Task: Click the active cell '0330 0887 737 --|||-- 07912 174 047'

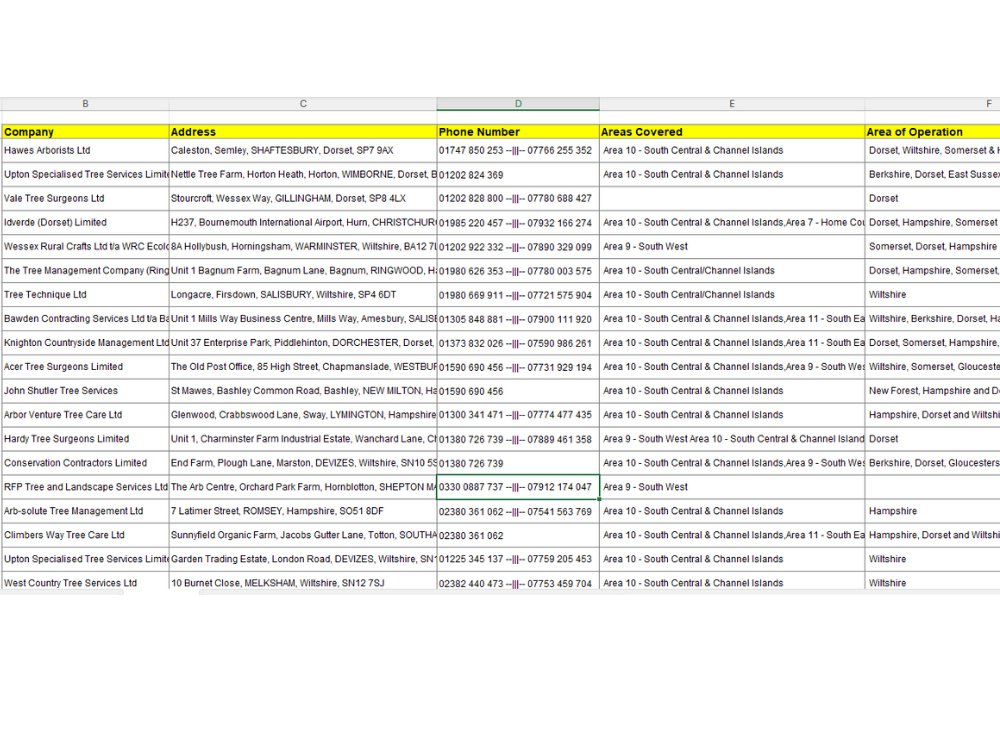Action: point(518,487)
